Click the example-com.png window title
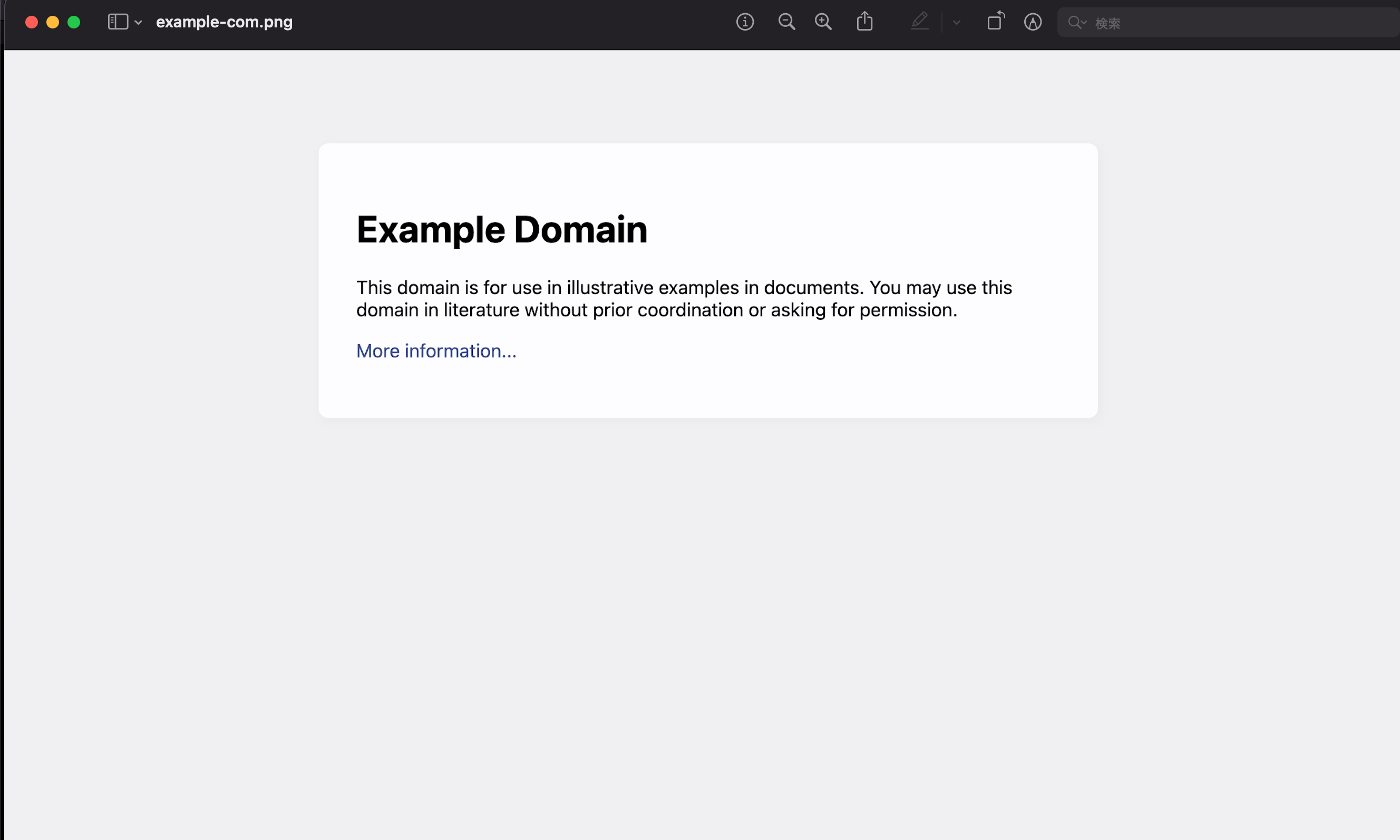1400x840 pixels. [x=224, y=22]
